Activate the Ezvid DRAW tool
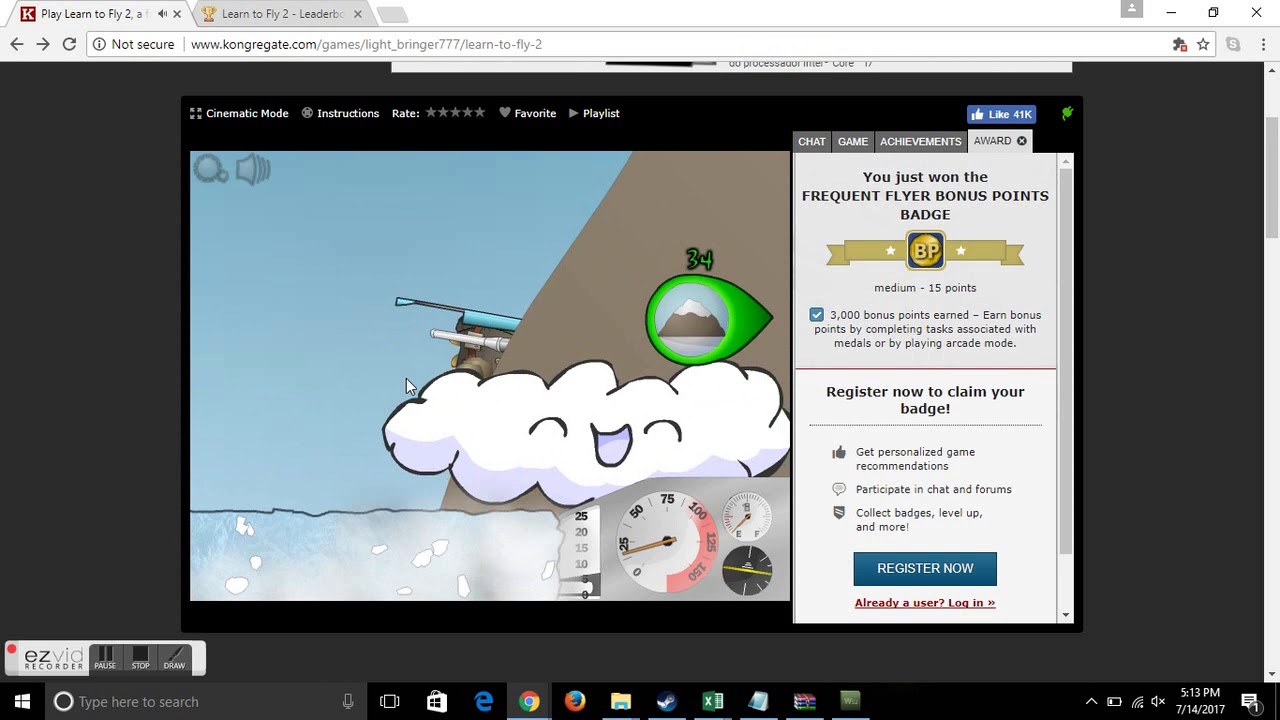The image size is (1280, 720). coord(174,658)
